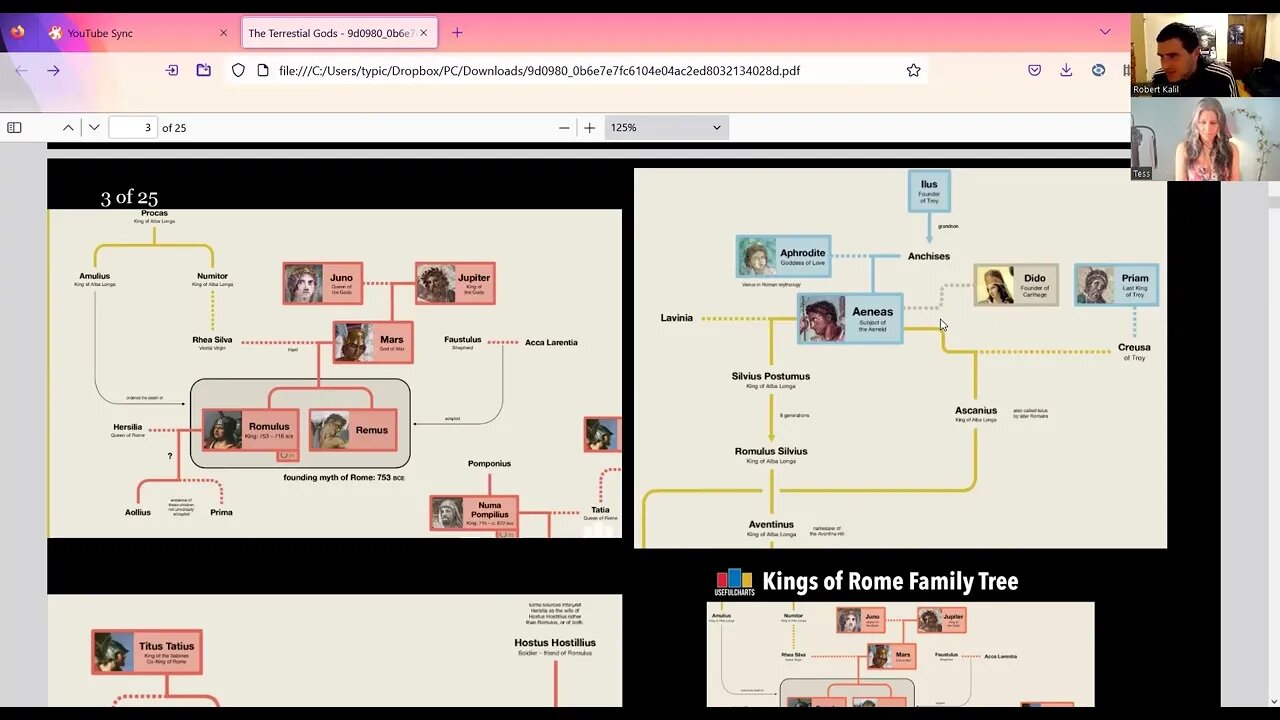The image size is (1280, 720).
Task: Click the Aeneas box
Action: coord(850,318)
